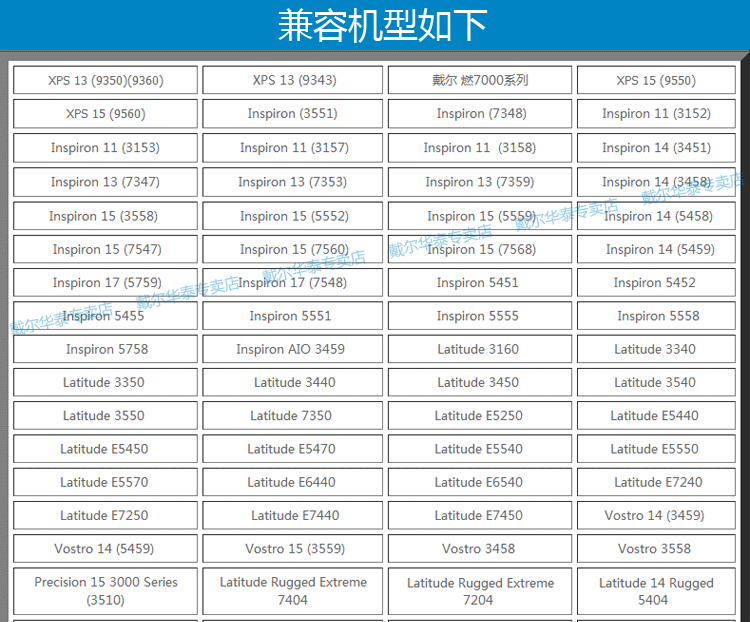Select the Inspiron 11 (3153) cell
Screen dimensions: 750x622
pos(105,148)
